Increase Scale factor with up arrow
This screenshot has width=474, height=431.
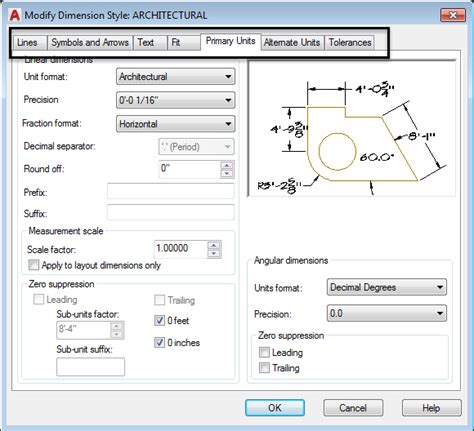point(214,245)
